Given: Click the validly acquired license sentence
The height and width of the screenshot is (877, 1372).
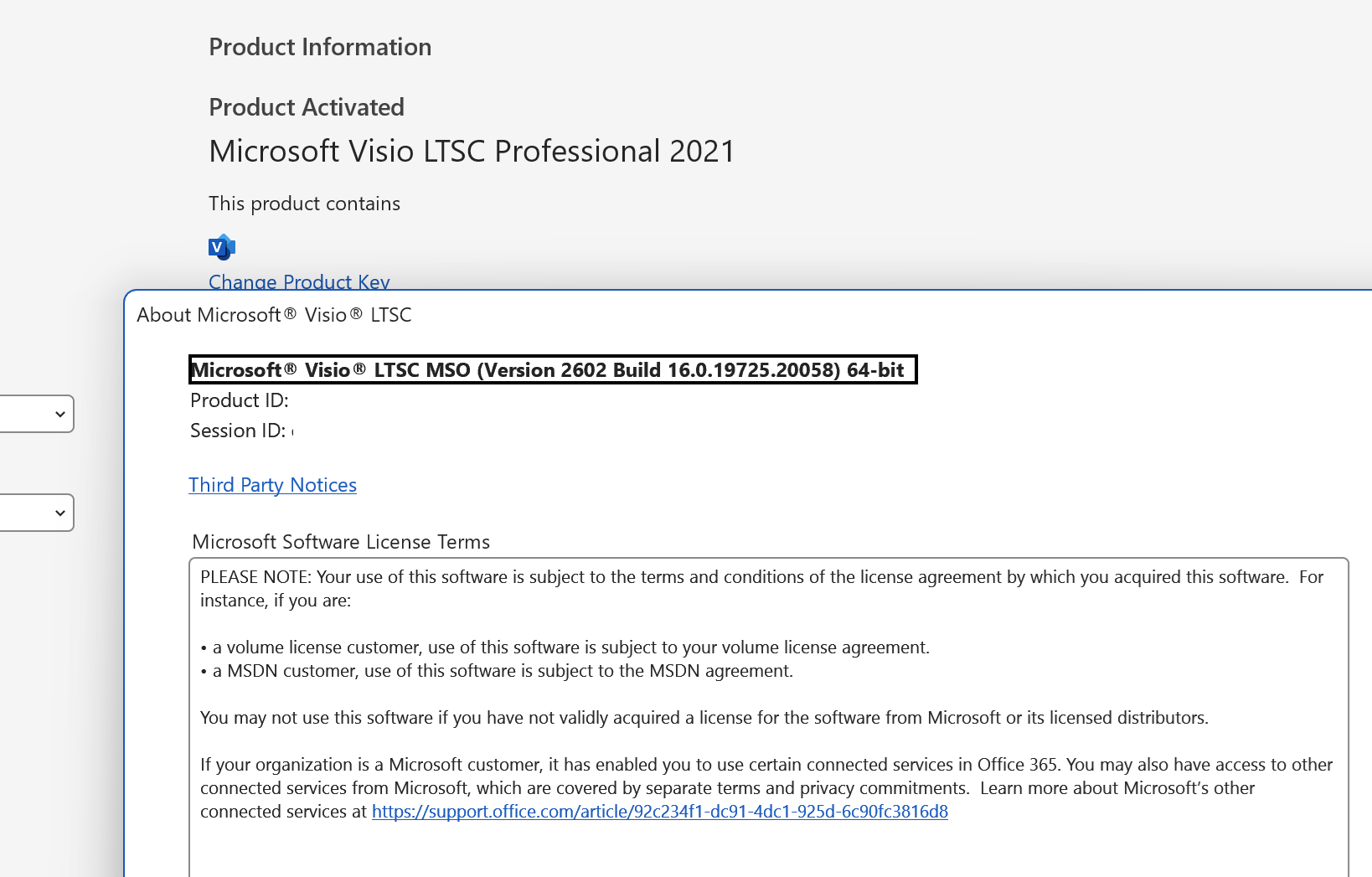Looking at the screenshot, I should (x=704, y=718).
